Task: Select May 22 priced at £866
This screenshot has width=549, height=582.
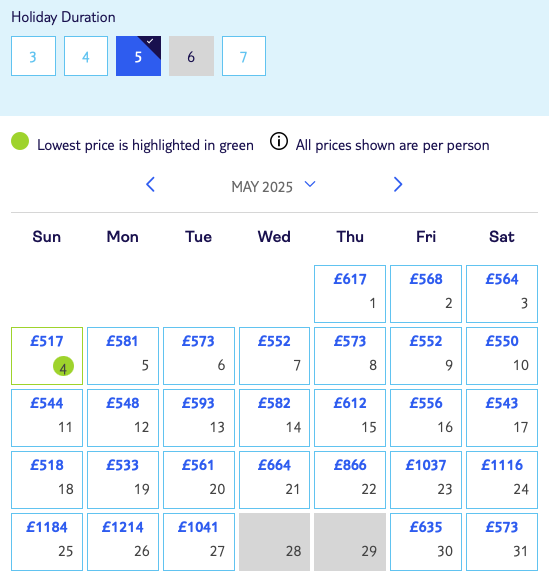Action: (x=350, y=480)
